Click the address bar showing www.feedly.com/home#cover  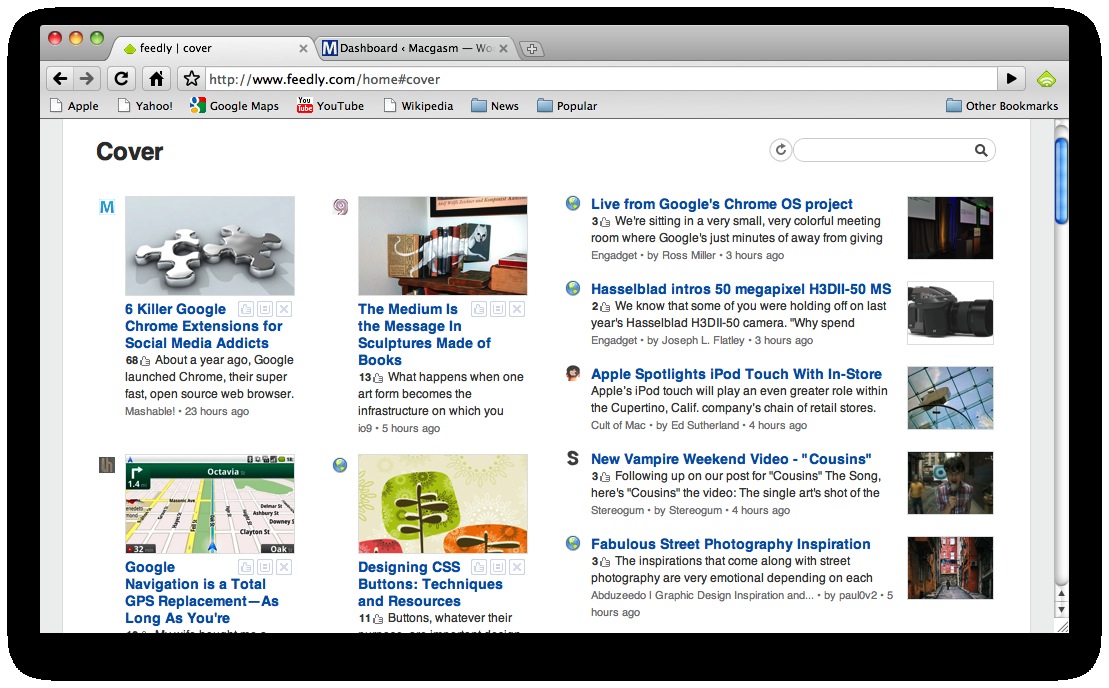[600, 78]
